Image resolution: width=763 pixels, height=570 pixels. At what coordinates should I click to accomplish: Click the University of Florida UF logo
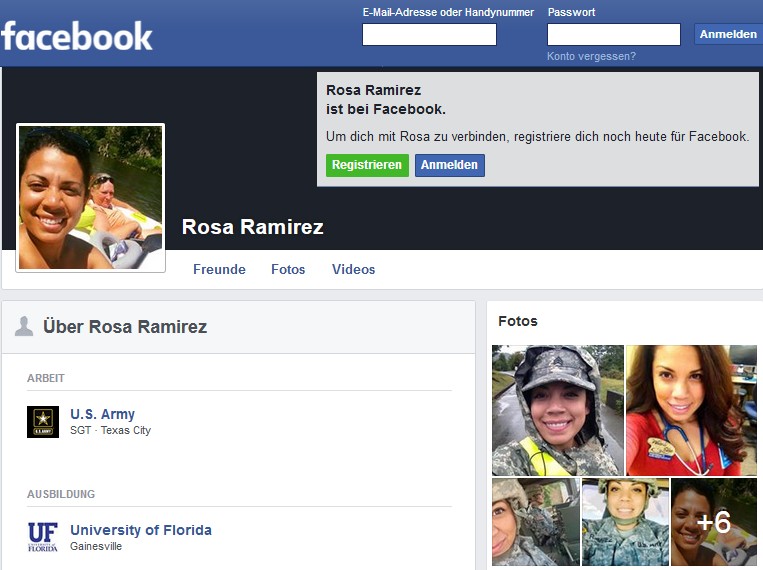point(43,537)
